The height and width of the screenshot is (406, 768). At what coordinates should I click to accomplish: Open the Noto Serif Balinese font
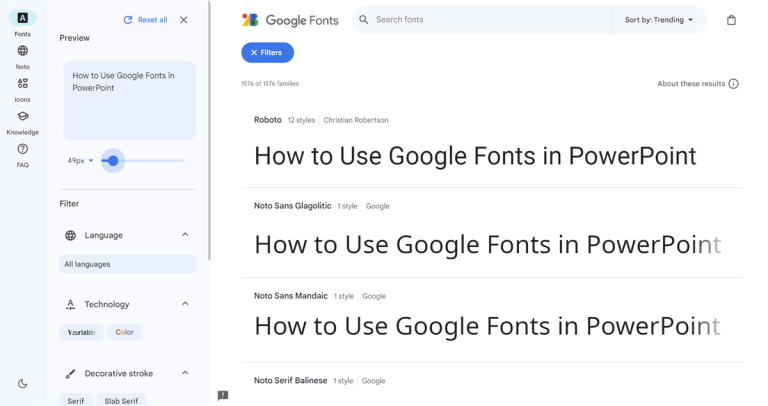(x=290, y=381)
